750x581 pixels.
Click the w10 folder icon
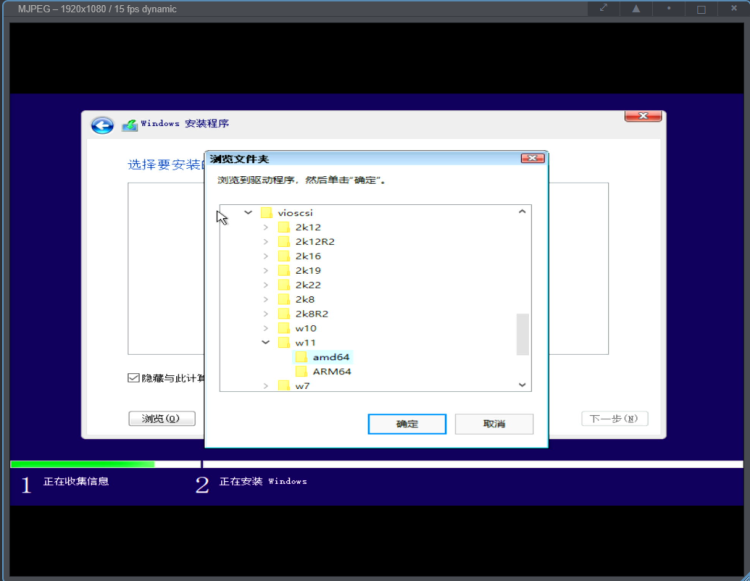(x=284, y=328)
